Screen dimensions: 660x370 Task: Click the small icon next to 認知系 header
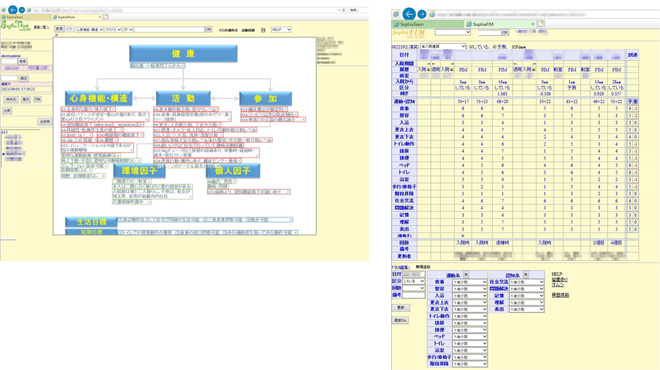click(525, 274)
